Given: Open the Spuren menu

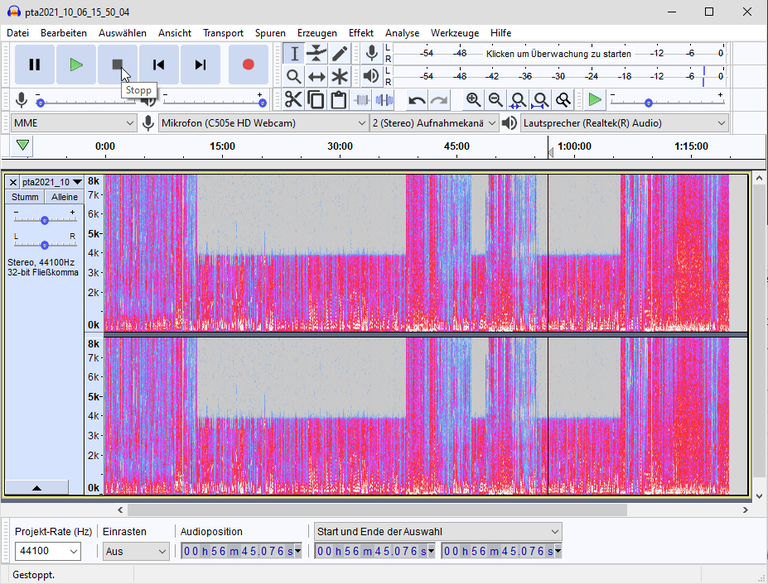Looking at the screenshot, I should click(x=270, y=33).
